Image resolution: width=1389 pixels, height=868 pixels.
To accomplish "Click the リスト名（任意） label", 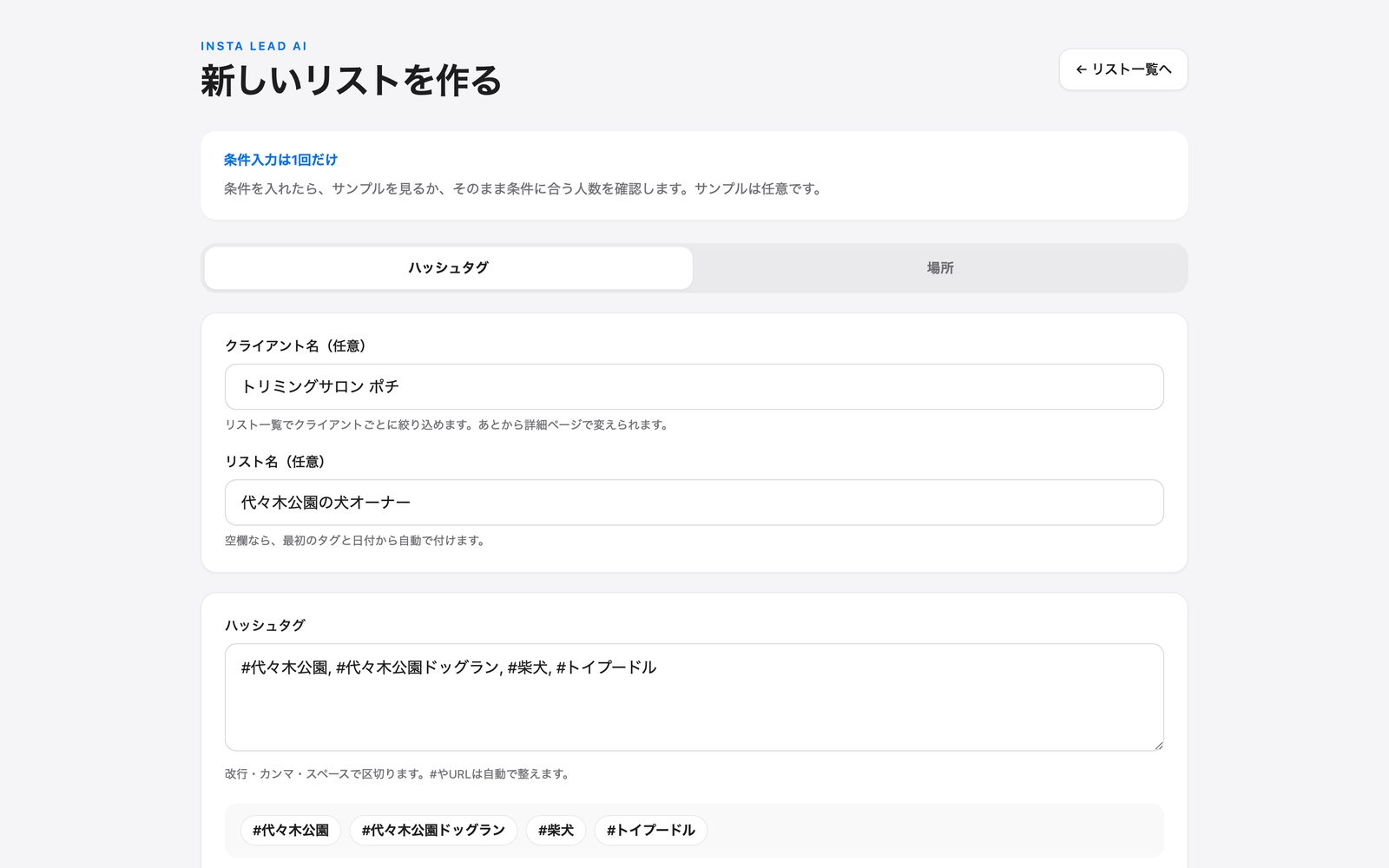I will click(x=278, y=462).
